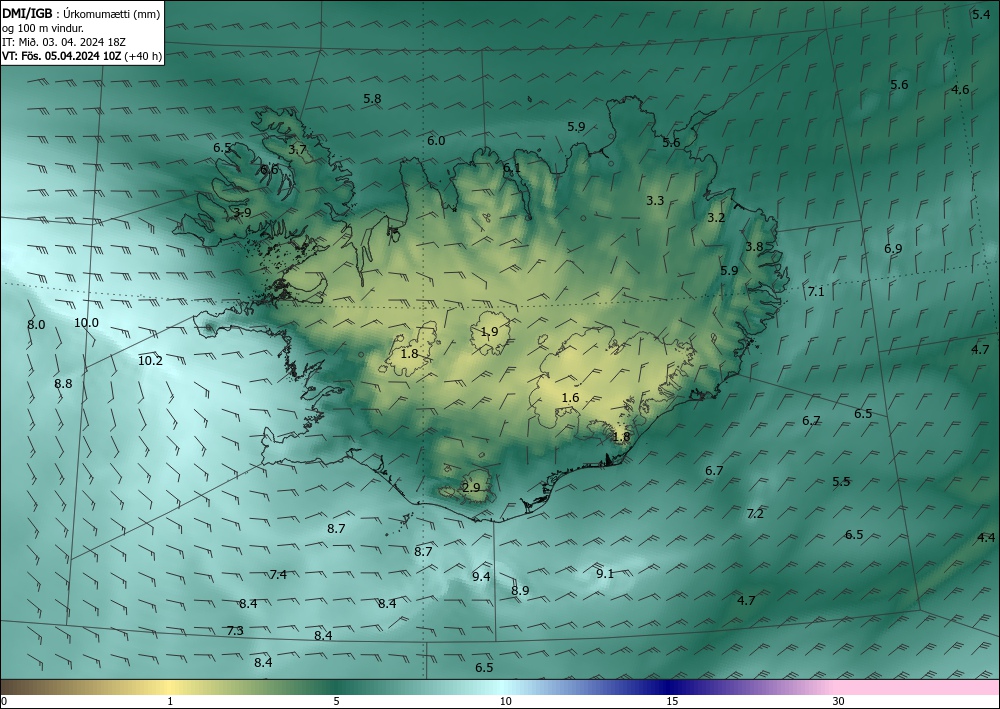
Task: Select the 1.6 value on Vatnajökull
Action: 570,398
